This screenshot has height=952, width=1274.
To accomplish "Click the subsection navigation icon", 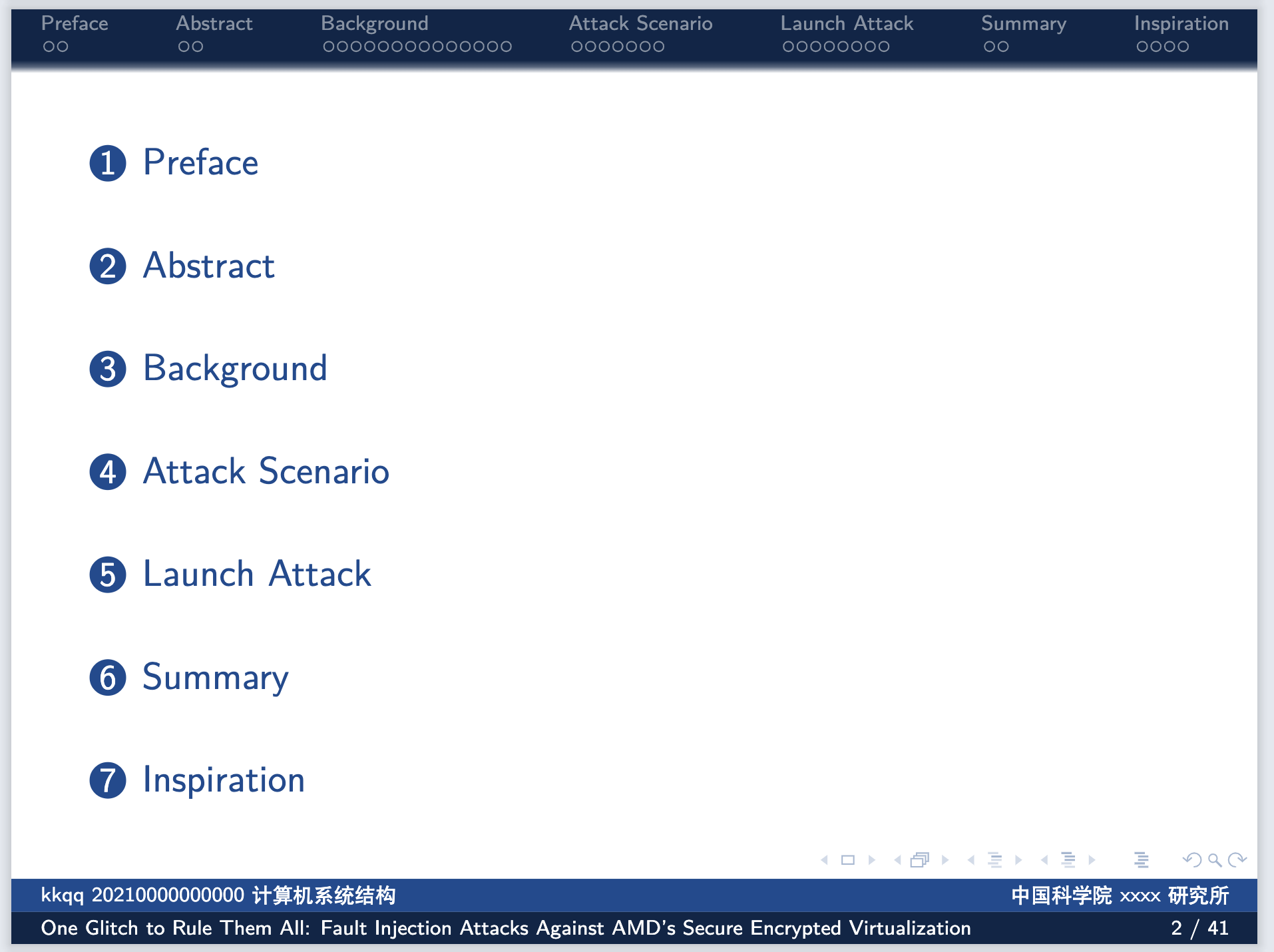I will point(994,859).
